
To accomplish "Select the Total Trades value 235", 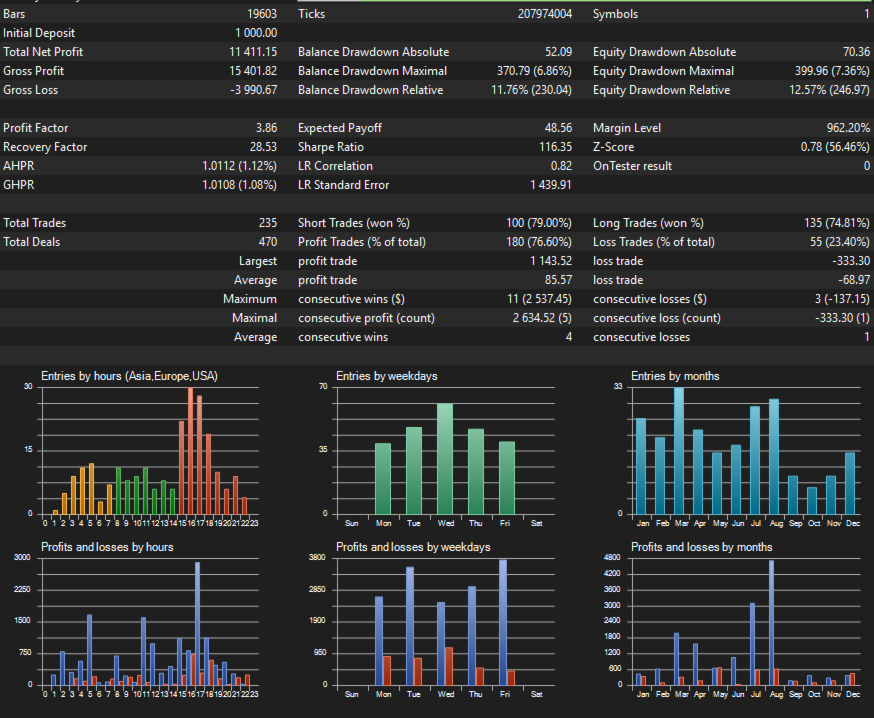I will [x=268, y=222].
